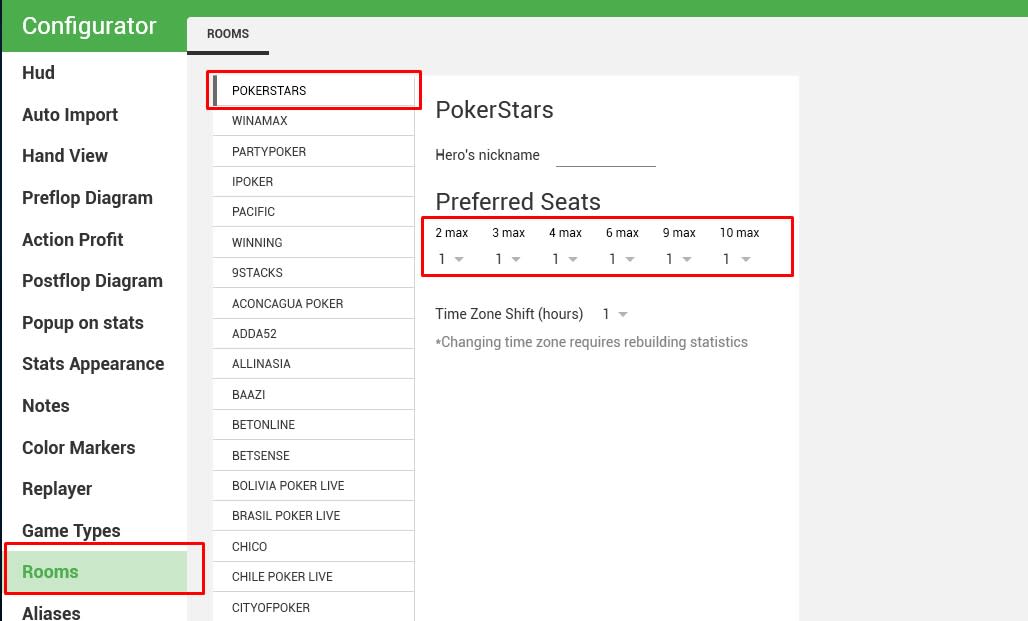
Task: Open the Hud settings section
Action: pyautogui.click(x=38, y=73)
